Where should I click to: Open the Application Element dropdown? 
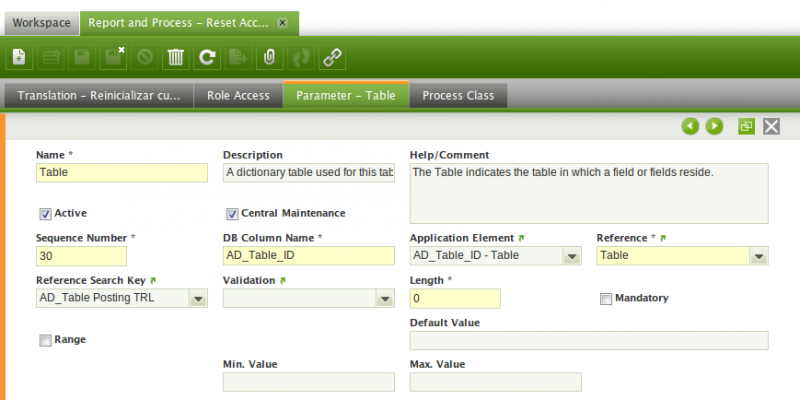[571, 256]
